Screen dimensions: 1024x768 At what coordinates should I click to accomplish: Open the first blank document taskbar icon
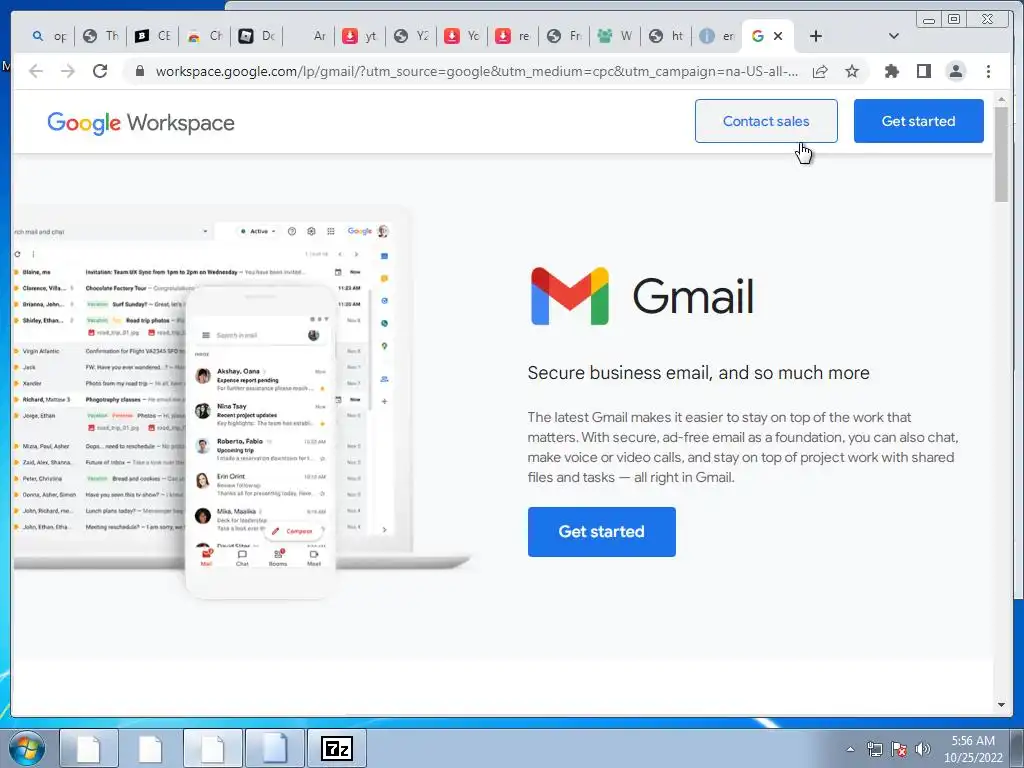(89, 748)
